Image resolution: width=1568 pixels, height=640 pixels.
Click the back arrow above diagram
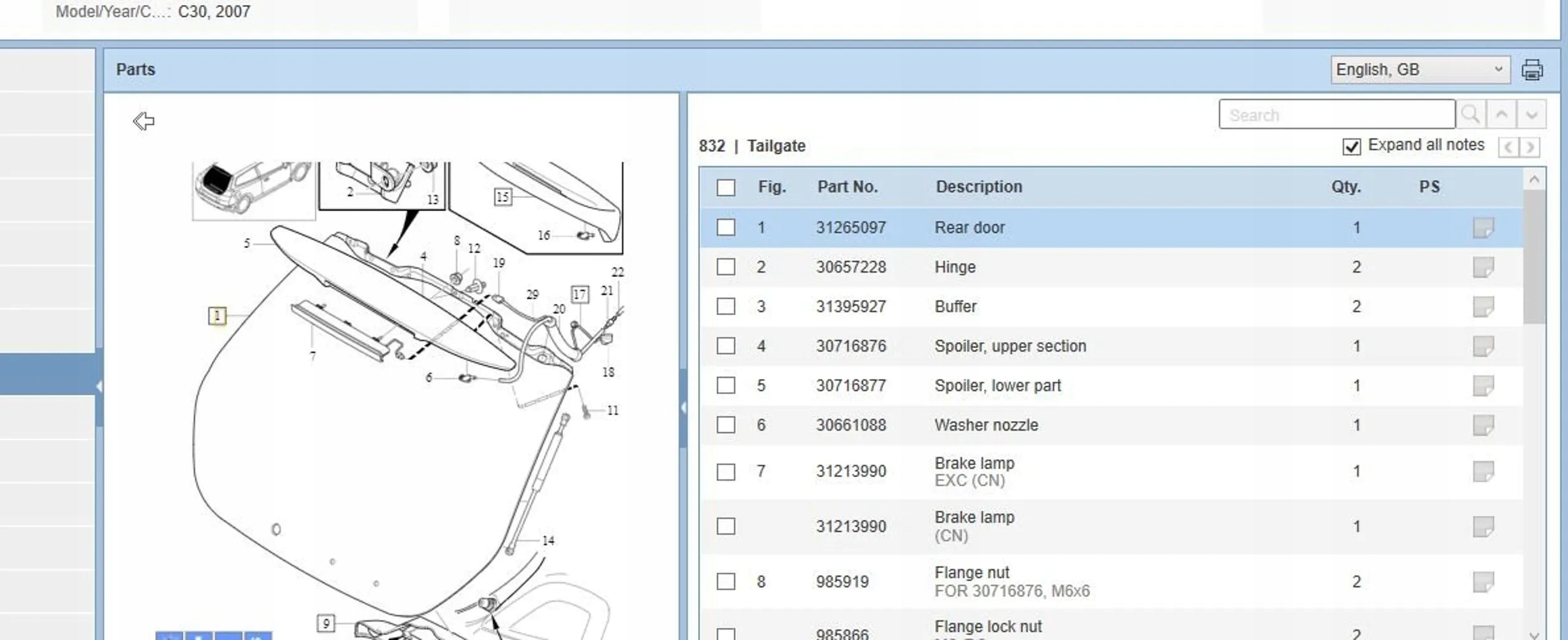click(x=144, y=121)
